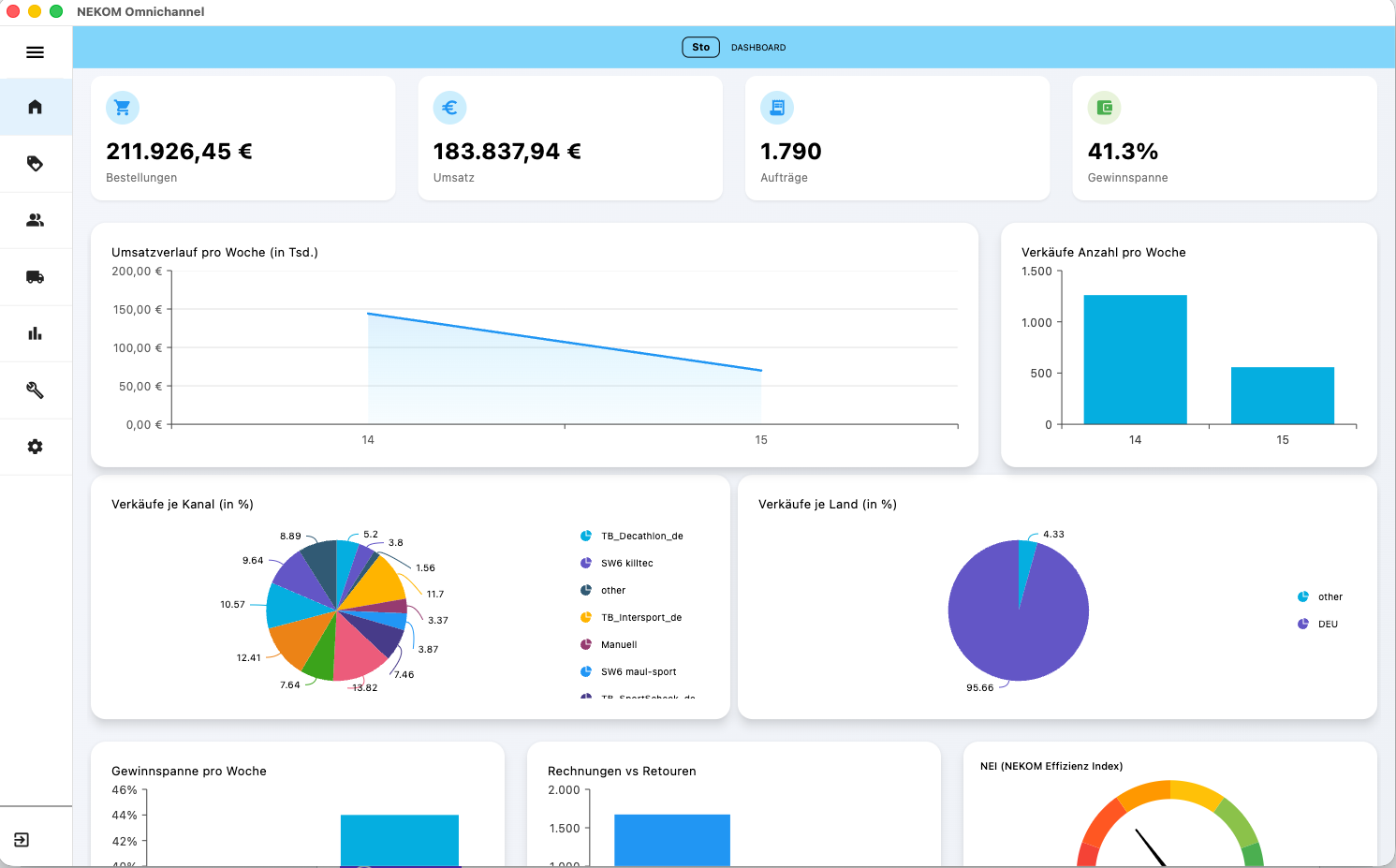Toggle SW6 killtec legend entry
The height and width of the screenshot is (868, 1396).
(x=617, y=563)
